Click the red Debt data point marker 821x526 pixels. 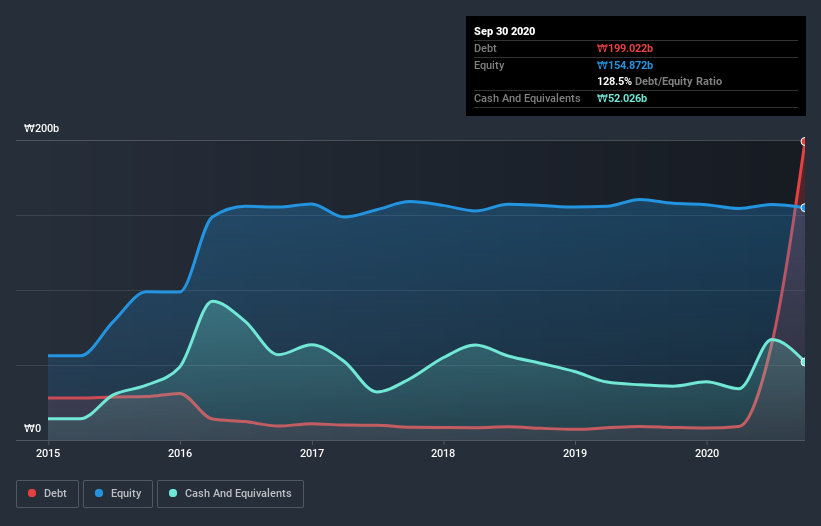pyautogui.click(x=804, y=141)
